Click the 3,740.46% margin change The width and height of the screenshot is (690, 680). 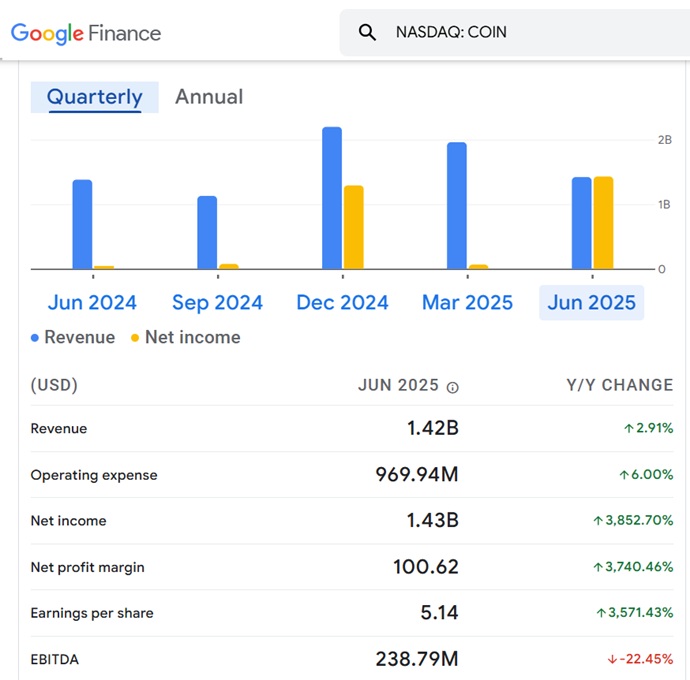(x=633, y=566)
